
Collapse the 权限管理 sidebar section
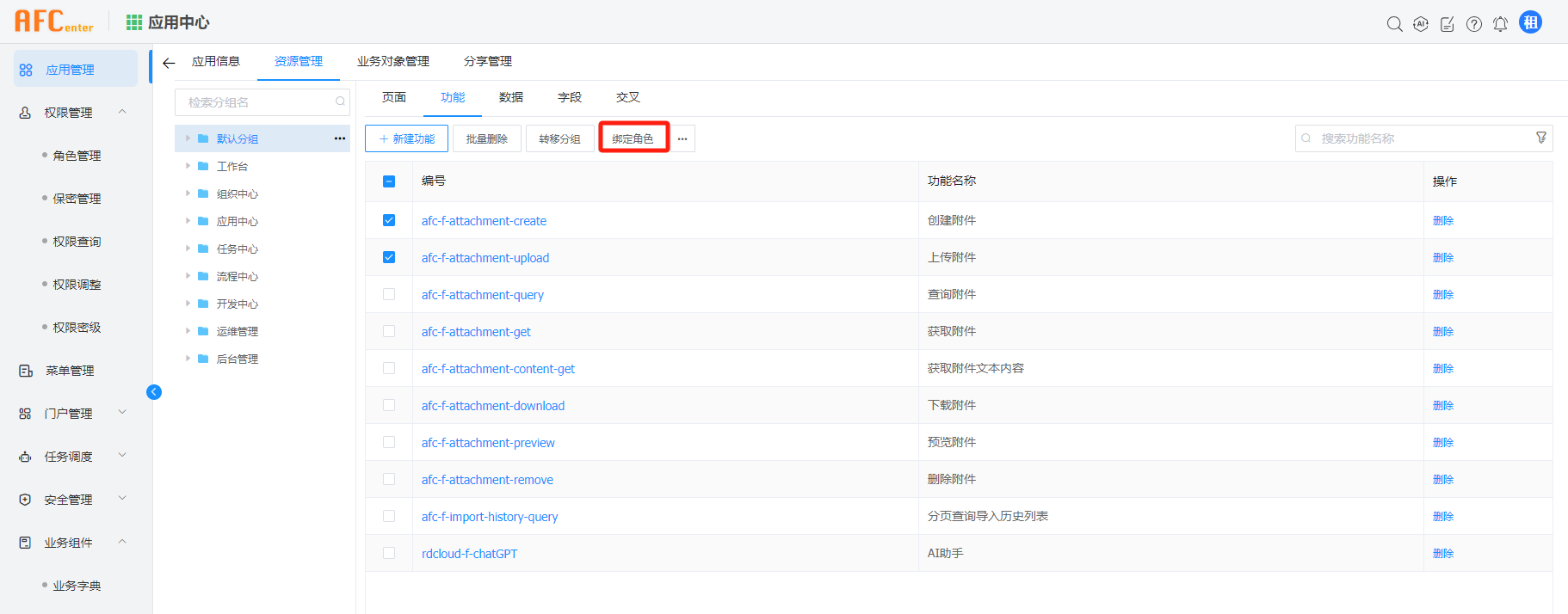[x=122, y=112]
